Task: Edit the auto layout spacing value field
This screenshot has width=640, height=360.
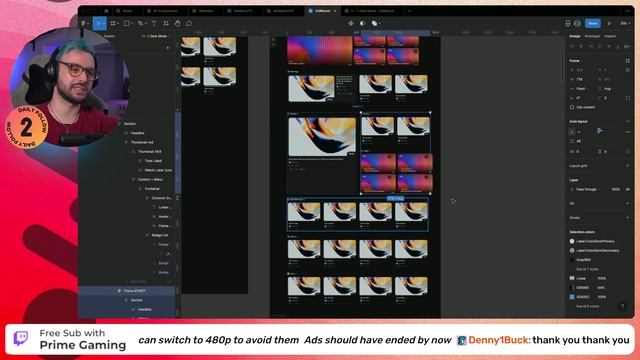Action: [x=579, y=141]
